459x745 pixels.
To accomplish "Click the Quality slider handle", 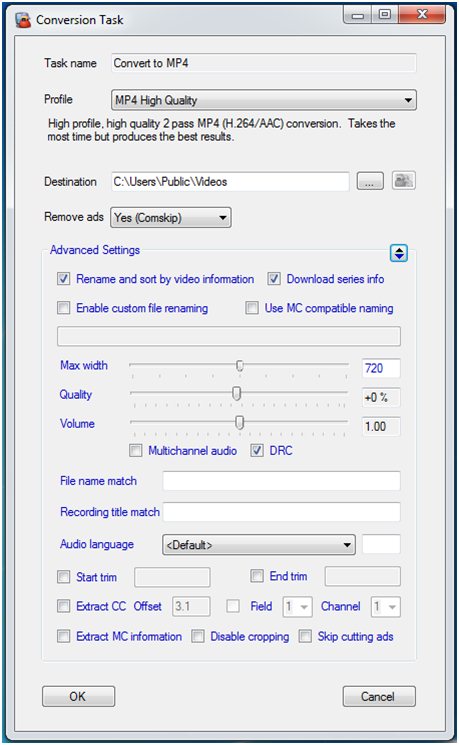I will point(237,393).
